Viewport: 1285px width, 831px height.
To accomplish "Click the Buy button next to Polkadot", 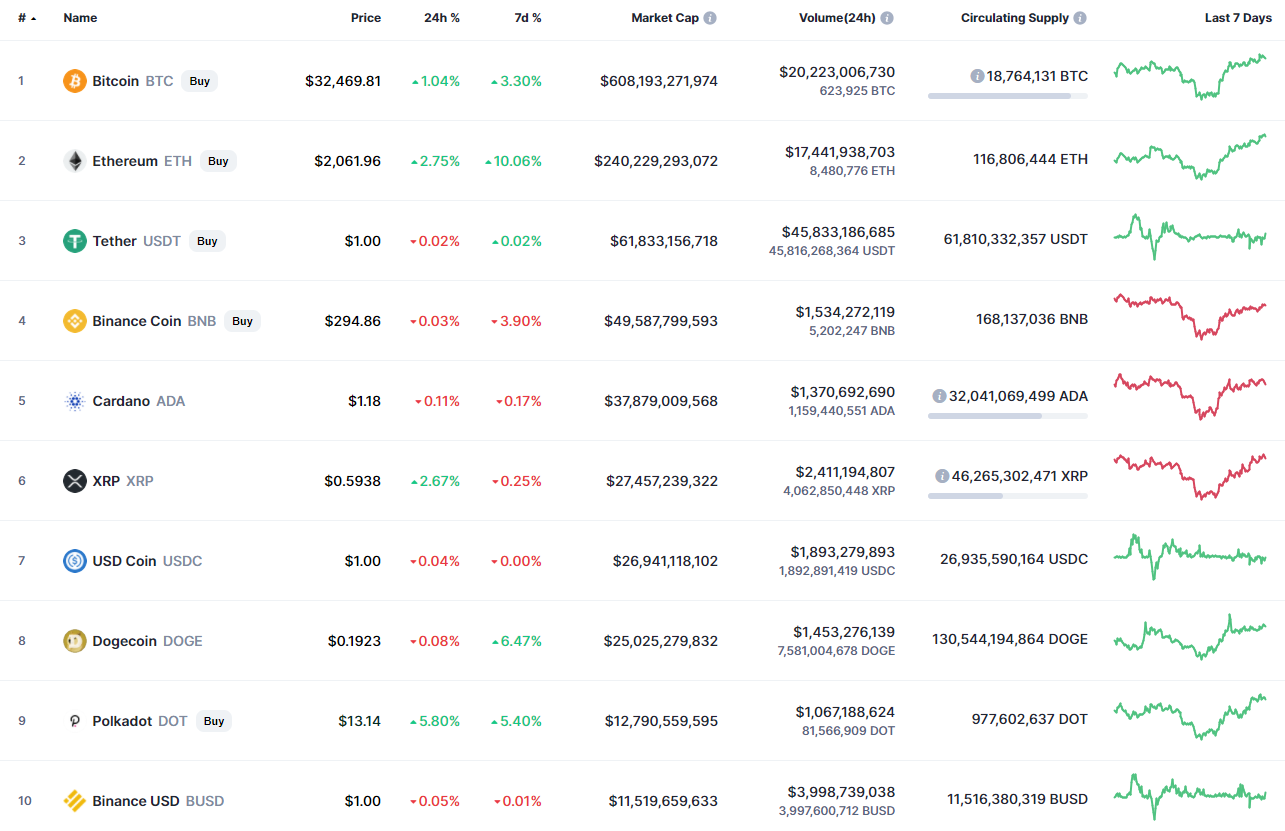I will coord(213,721).
